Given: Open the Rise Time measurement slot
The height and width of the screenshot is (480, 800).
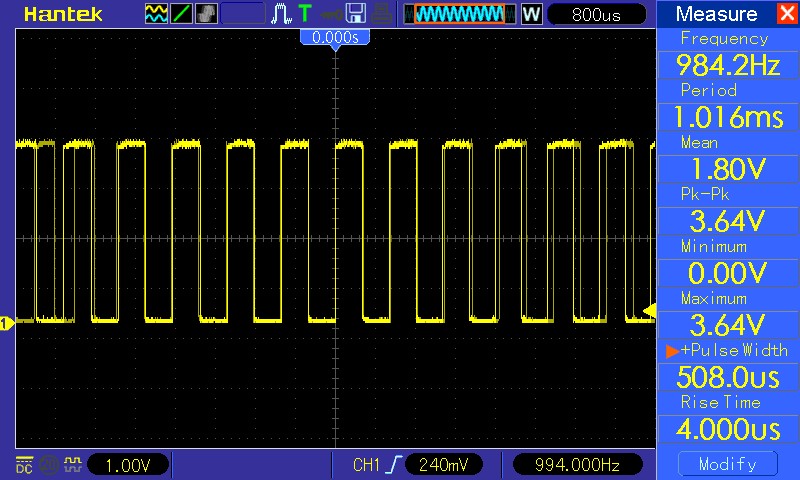Looking at the screenshot, I should 727,418.
